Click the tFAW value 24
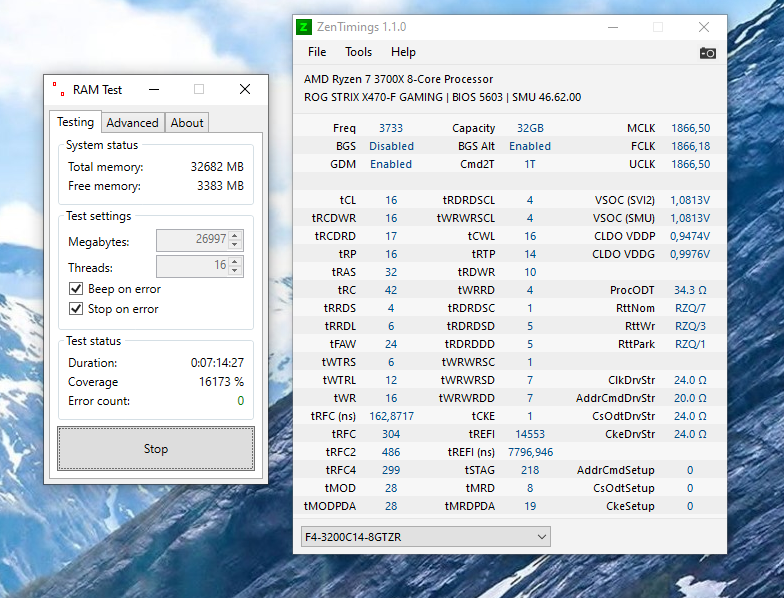The width and height of the screenshot is (784, 598). [391, 344]
